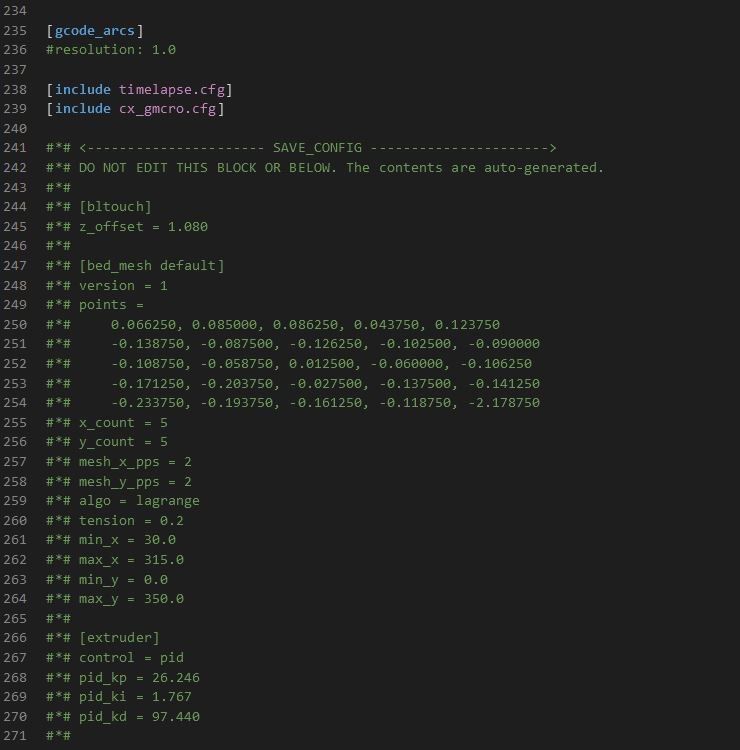
Task: Click the algo = lagrange line
Action: 139,501
